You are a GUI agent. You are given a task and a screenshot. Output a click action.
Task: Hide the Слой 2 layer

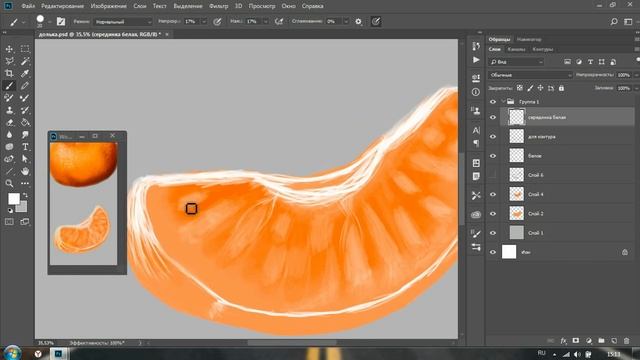(x=493, y=213)
